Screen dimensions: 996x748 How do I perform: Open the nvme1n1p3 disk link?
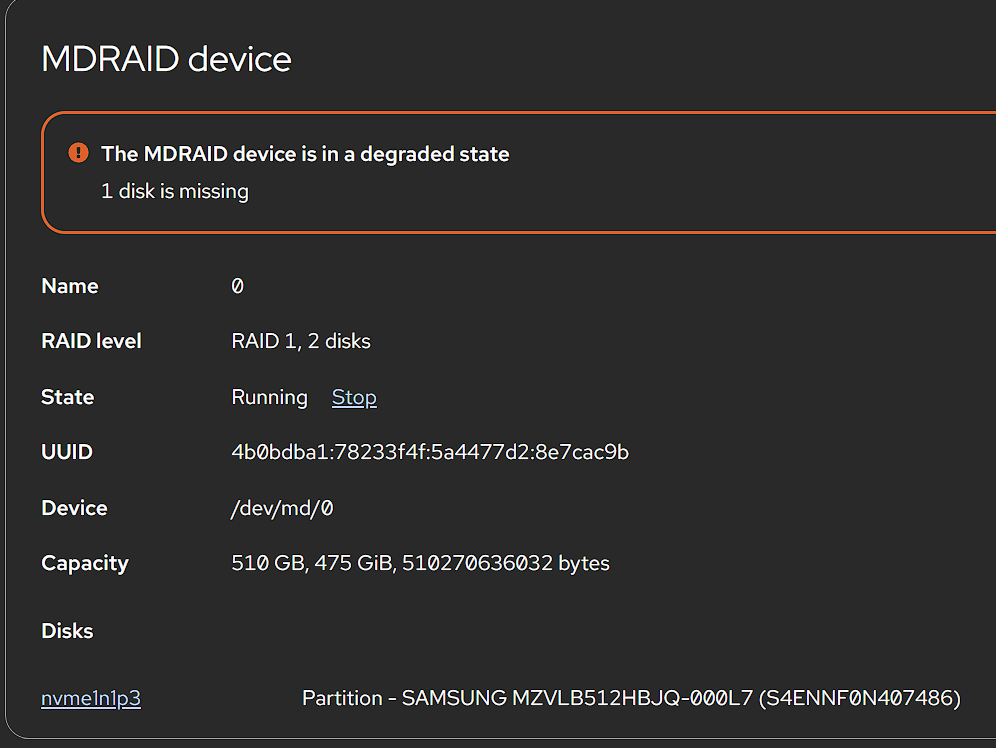click(x=91, y=698)
